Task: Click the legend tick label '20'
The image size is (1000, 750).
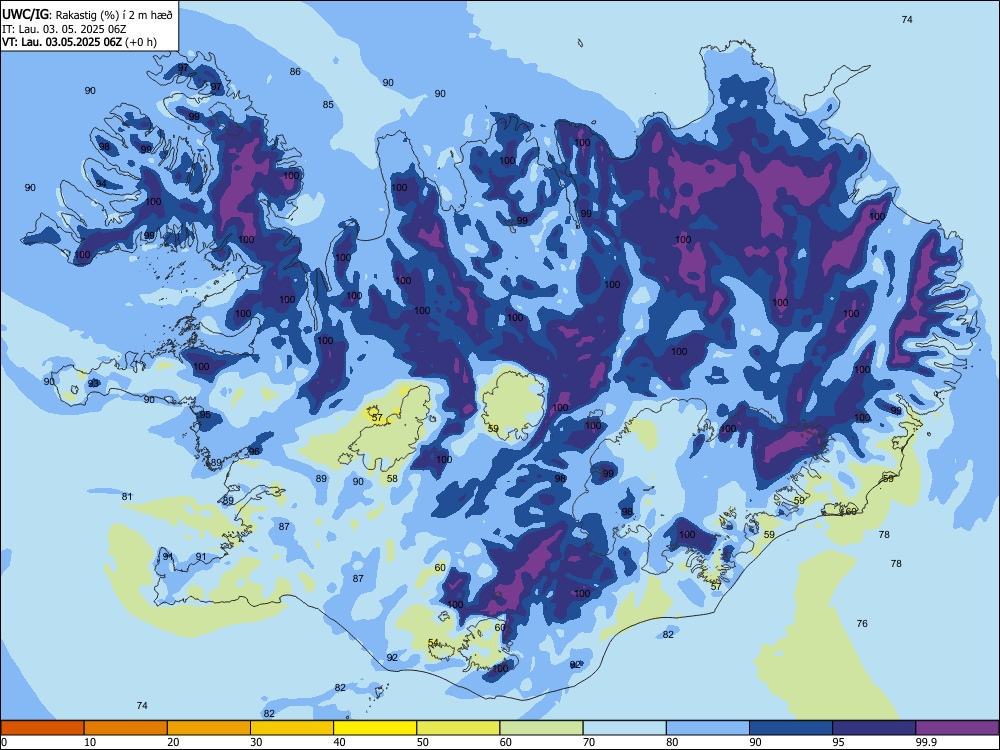Action: [x=173, y=742]
